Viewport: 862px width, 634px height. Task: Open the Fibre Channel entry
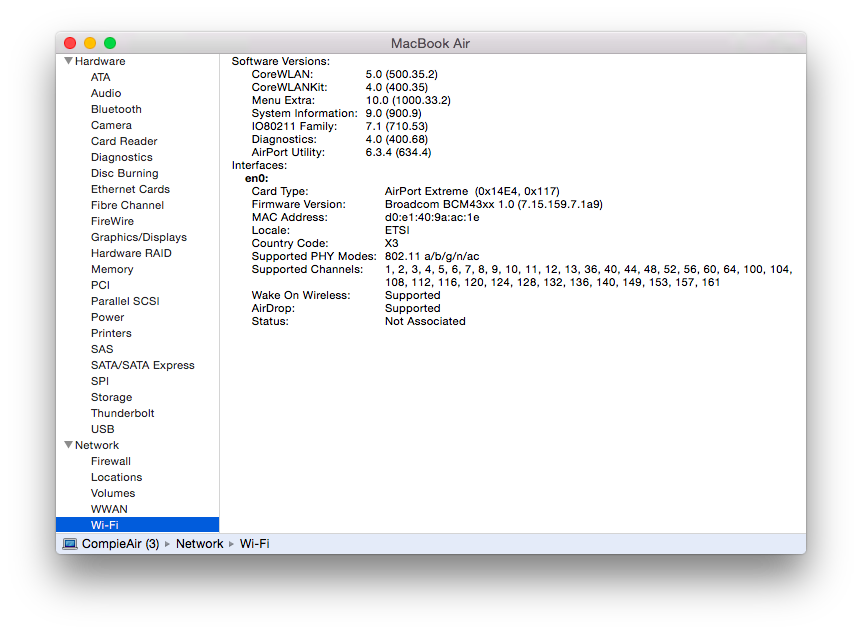click(128, 205)
